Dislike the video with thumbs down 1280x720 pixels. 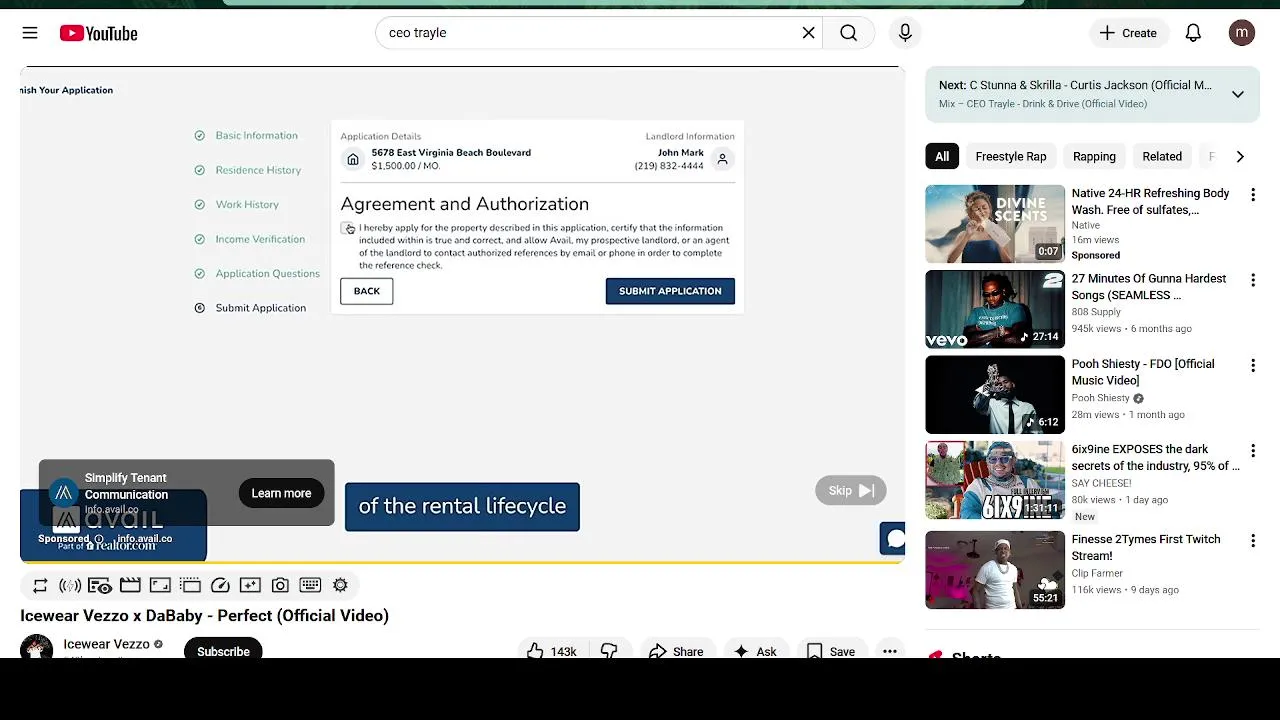click(x=609, y=650)
